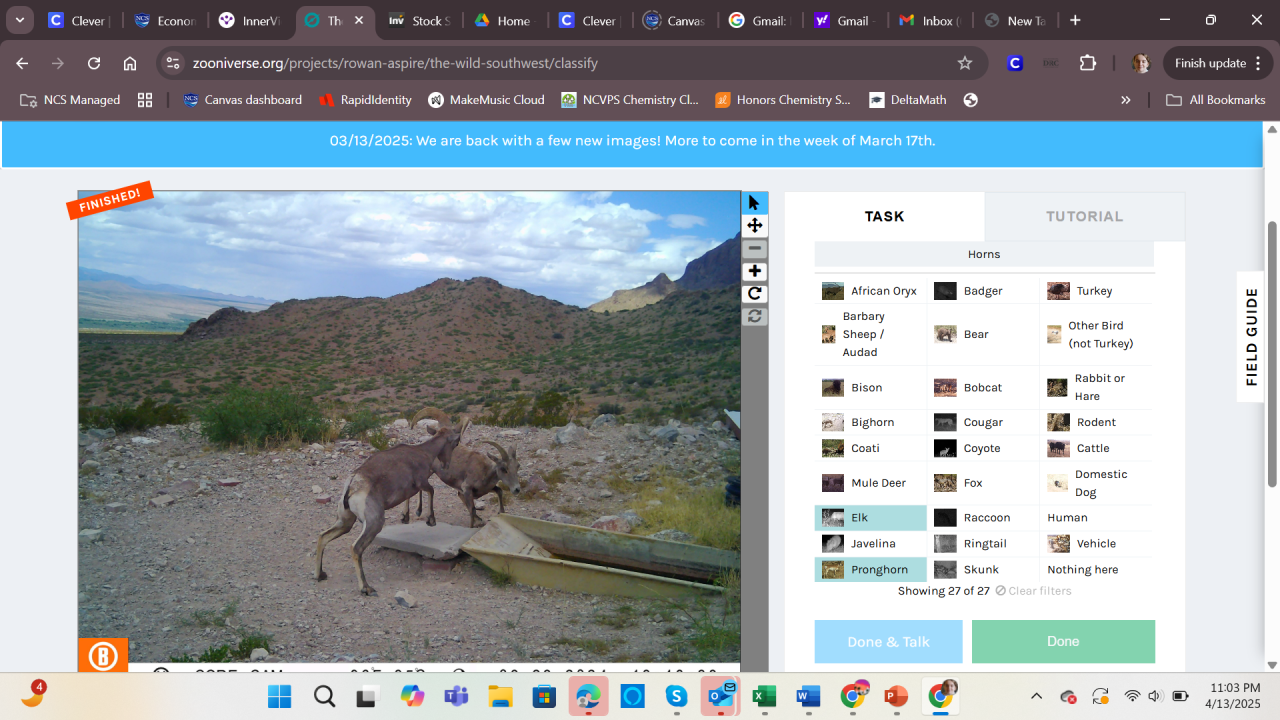Screen dimensions: 1280x720
Task: Click the Done button
Action: (x=1063, y=642)
